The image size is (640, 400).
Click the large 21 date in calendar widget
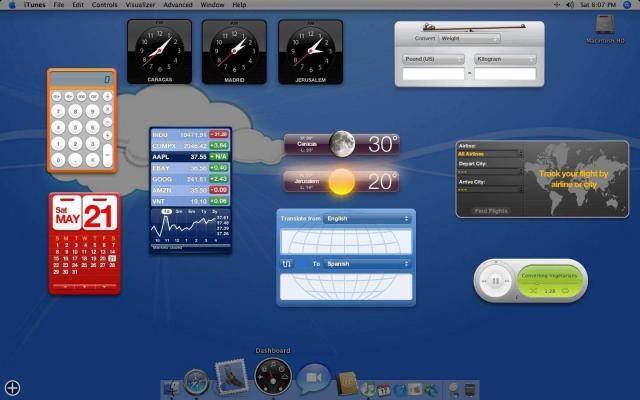pos(99,215)
